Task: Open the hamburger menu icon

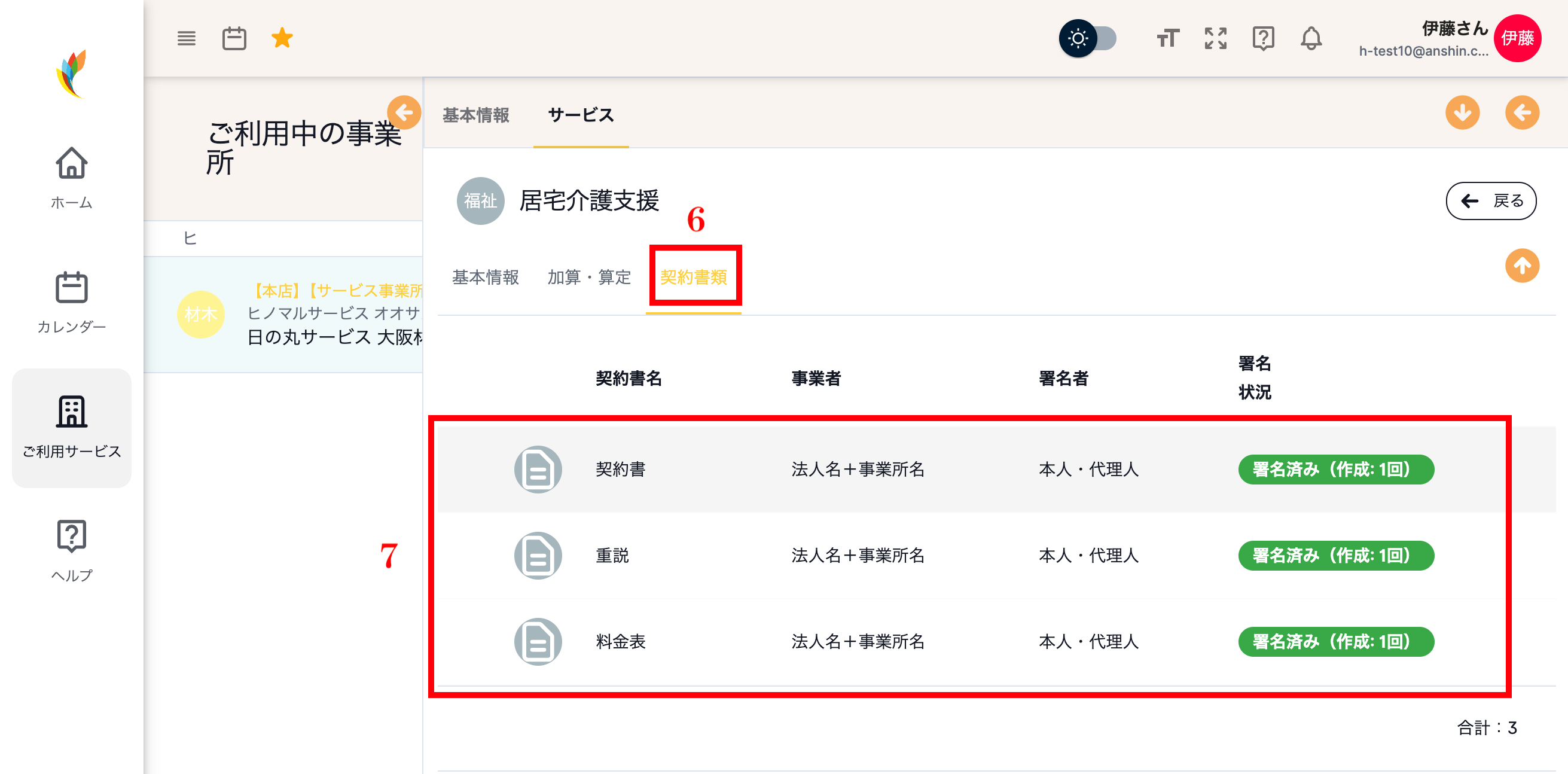Action: tap(186, 38)
